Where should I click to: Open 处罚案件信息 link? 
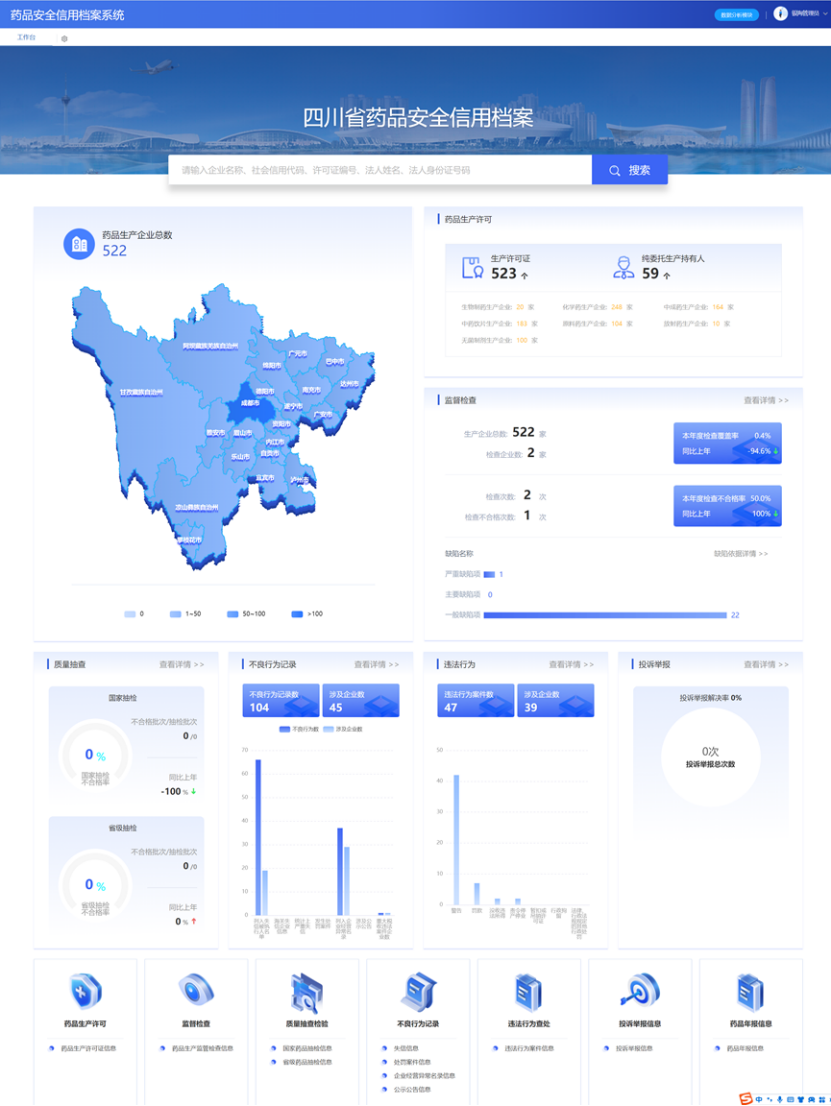coord(412,1062)
